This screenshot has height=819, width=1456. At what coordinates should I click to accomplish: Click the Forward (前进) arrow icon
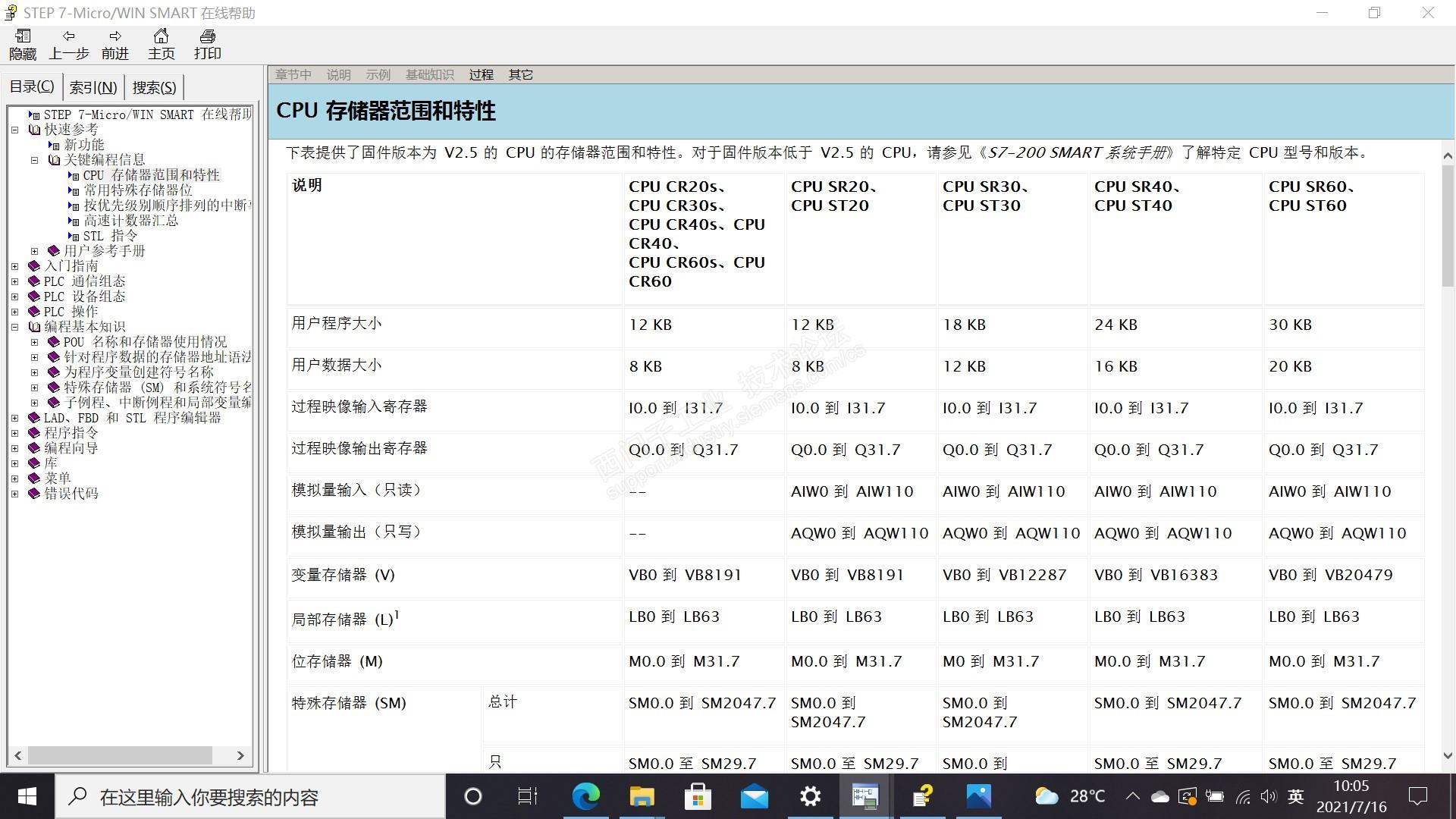[x=115, y=36]
